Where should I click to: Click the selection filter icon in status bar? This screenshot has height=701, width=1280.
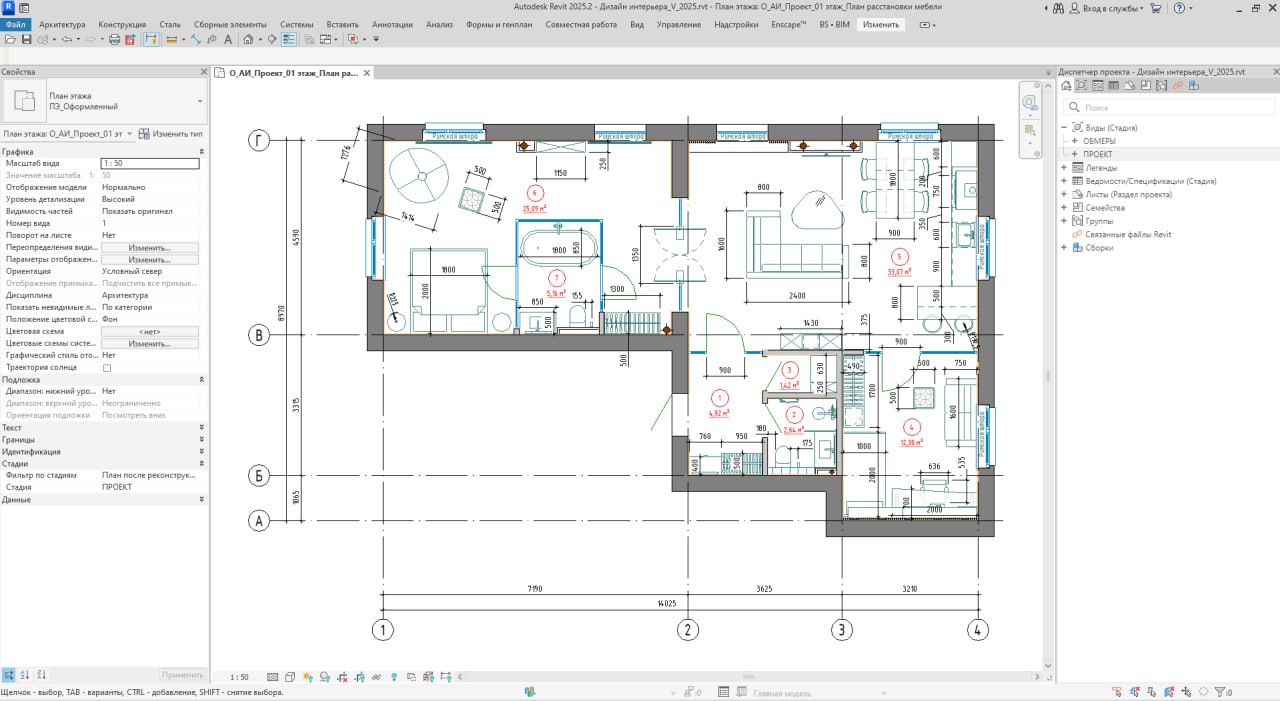1221,691
